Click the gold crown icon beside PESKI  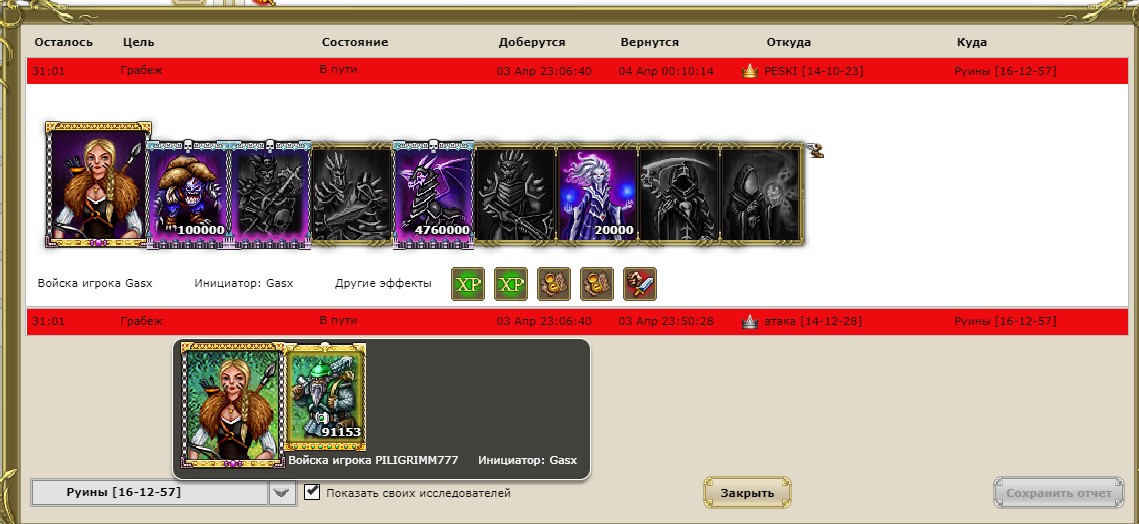750,71
